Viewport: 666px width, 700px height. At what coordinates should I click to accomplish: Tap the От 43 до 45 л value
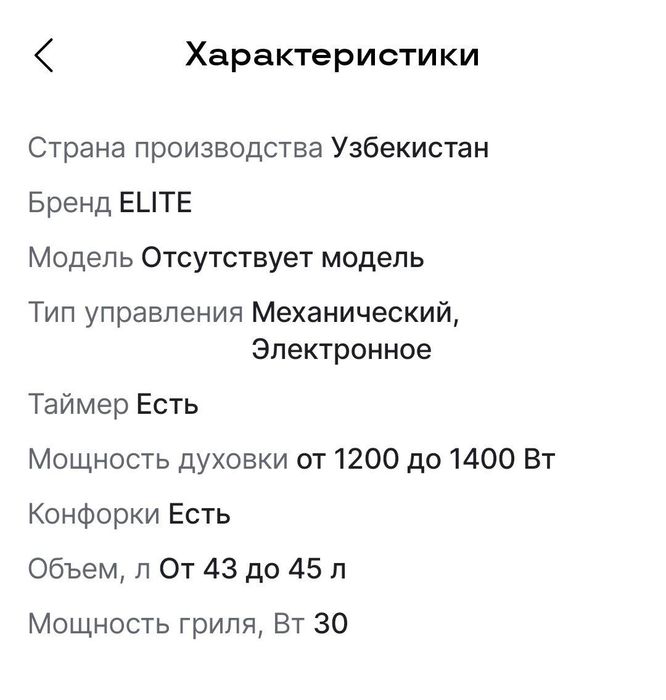[252, 569]
